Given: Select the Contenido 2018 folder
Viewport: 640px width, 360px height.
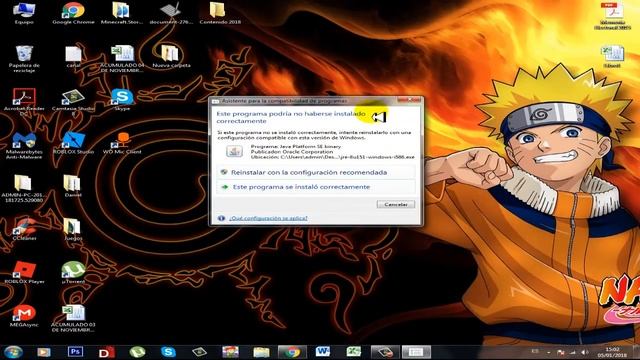Looking at the screenshot, I should [220, 13].
